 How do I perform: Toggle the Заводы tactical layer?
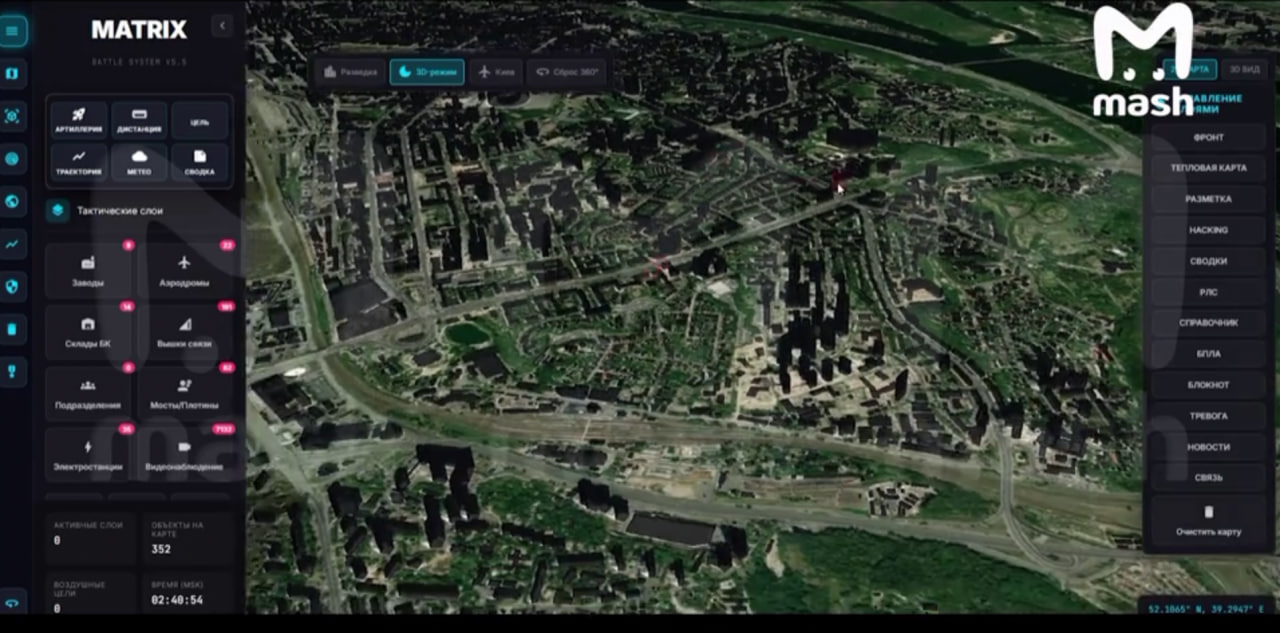[88, 270]
